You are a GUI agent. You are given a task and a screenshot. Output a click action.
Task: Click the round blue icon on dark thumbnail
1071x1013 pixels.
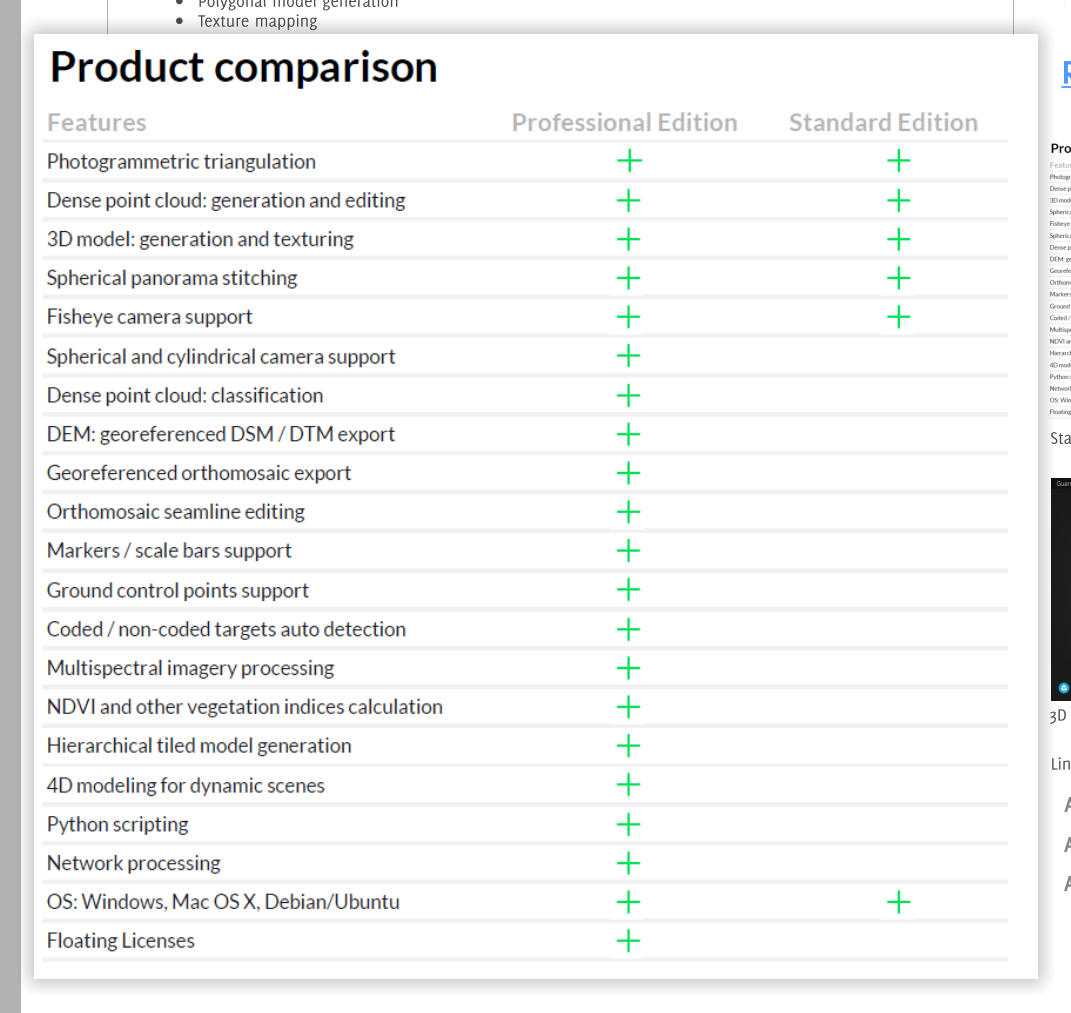point(1063,688)
